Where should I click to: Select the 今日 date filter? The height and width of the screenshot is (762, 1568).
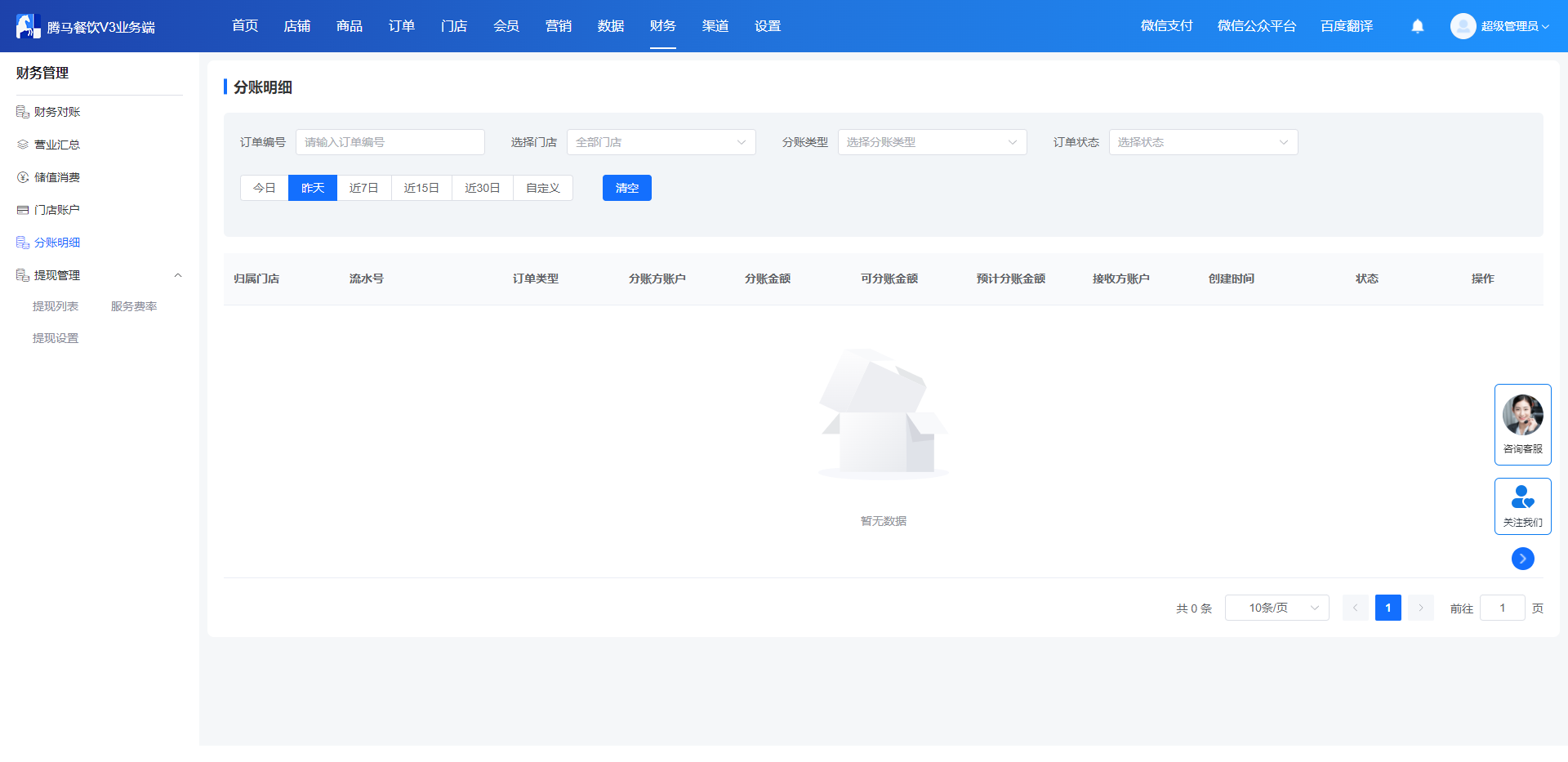(265, 188)
